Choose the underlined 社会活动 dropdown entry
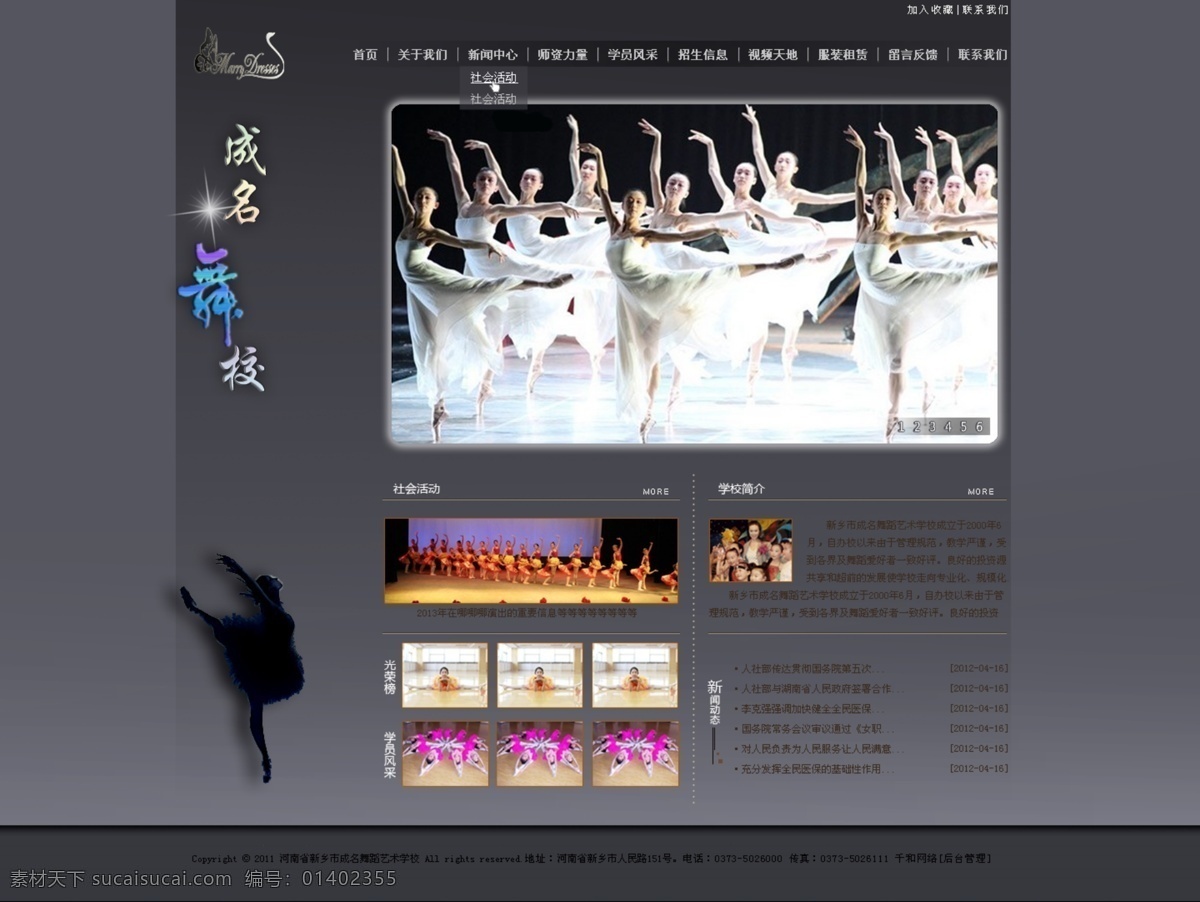Image resolution: width=1200 pixels, height=902 pixels. click(493, 78)
